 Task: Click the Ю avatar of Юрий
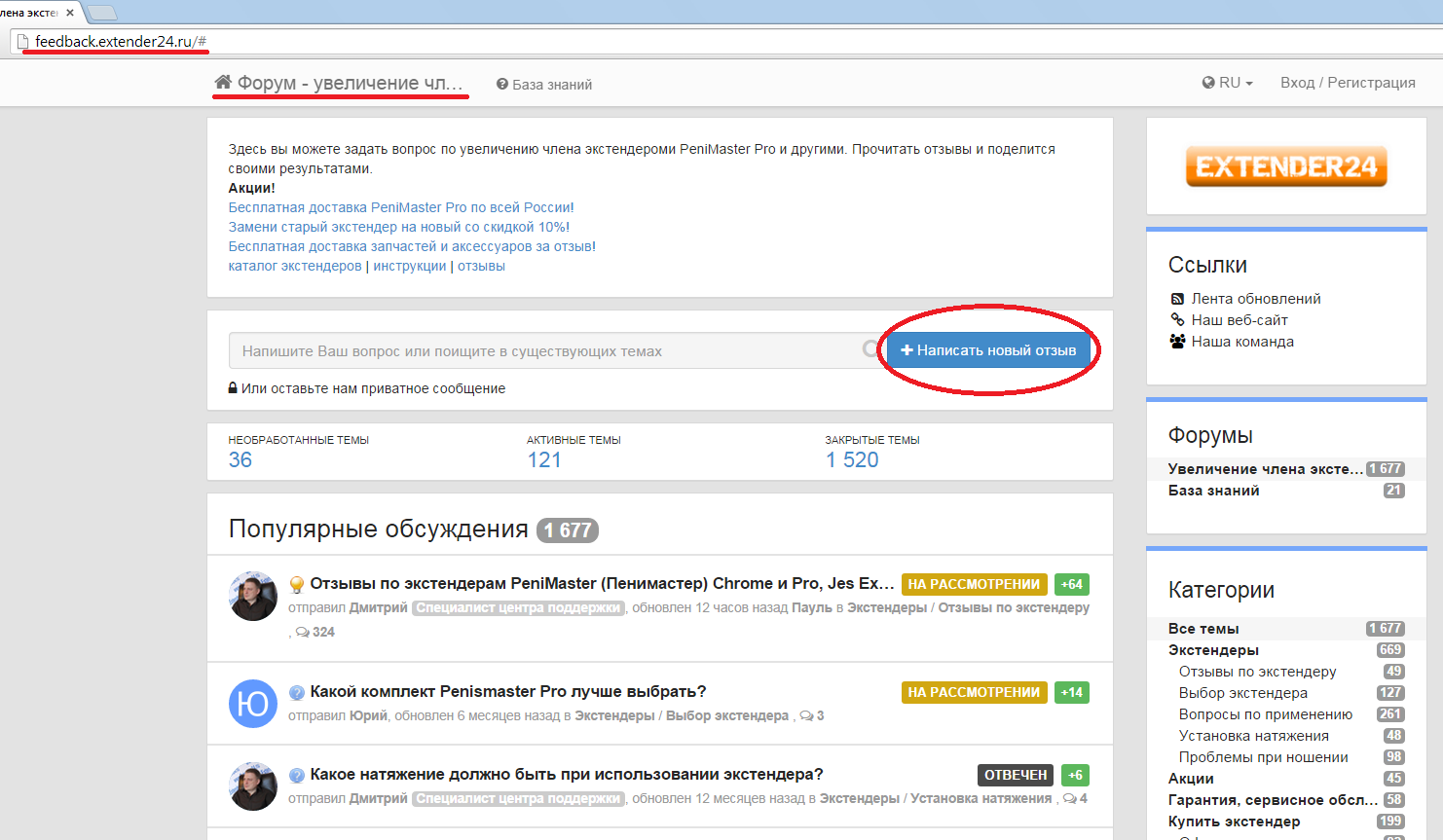[253, 704]
